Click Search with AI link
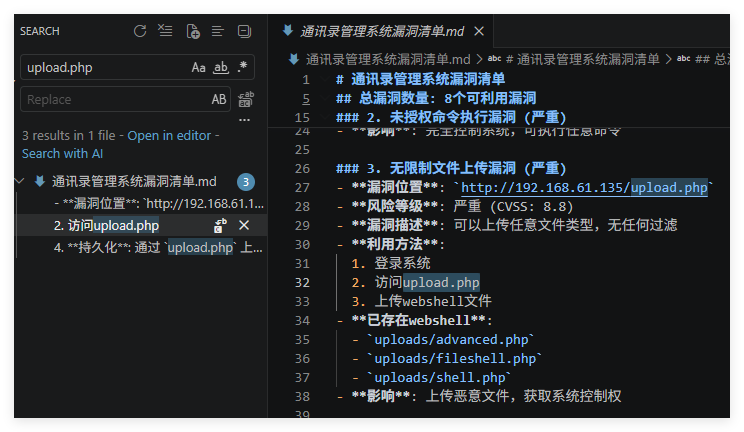 pyautogui.click(x=62, y=154)
